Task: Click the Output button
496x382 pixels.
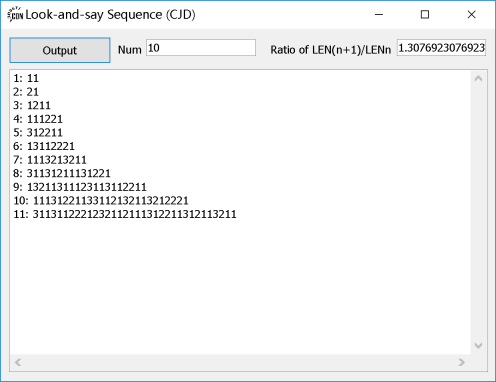Action: pos(60,50)
